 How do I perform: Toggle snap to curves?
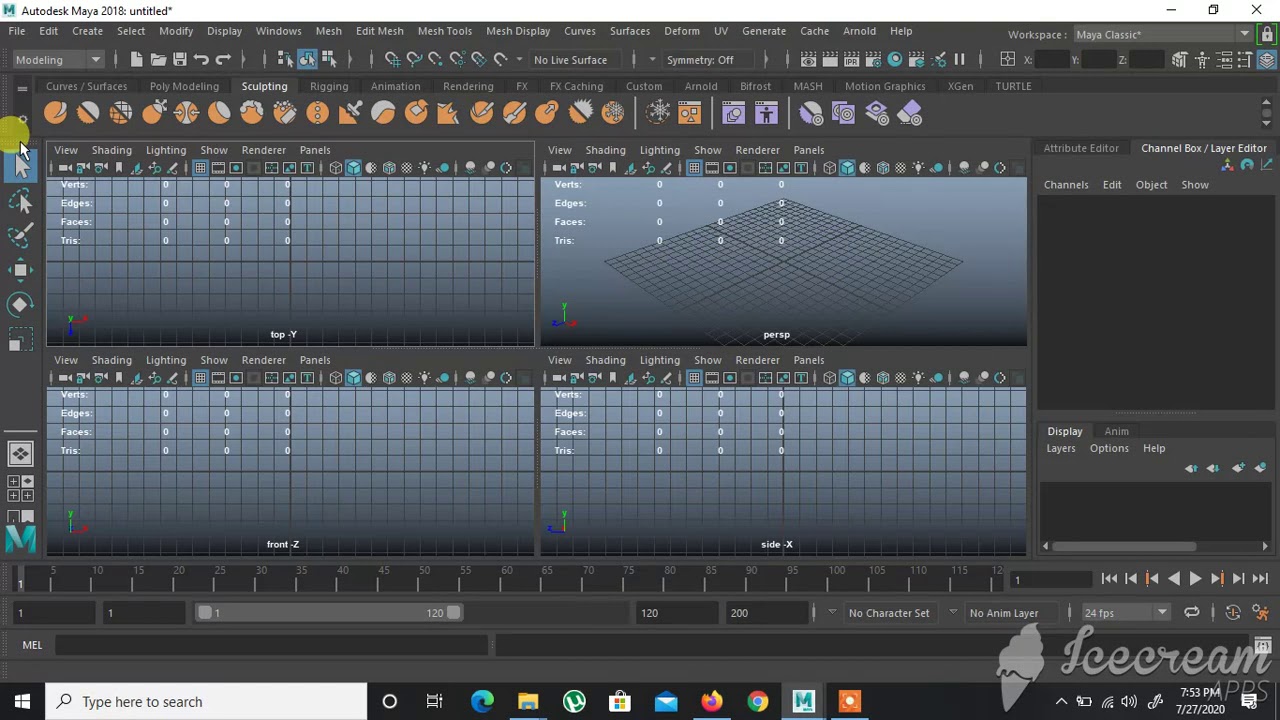coord(414,60)
